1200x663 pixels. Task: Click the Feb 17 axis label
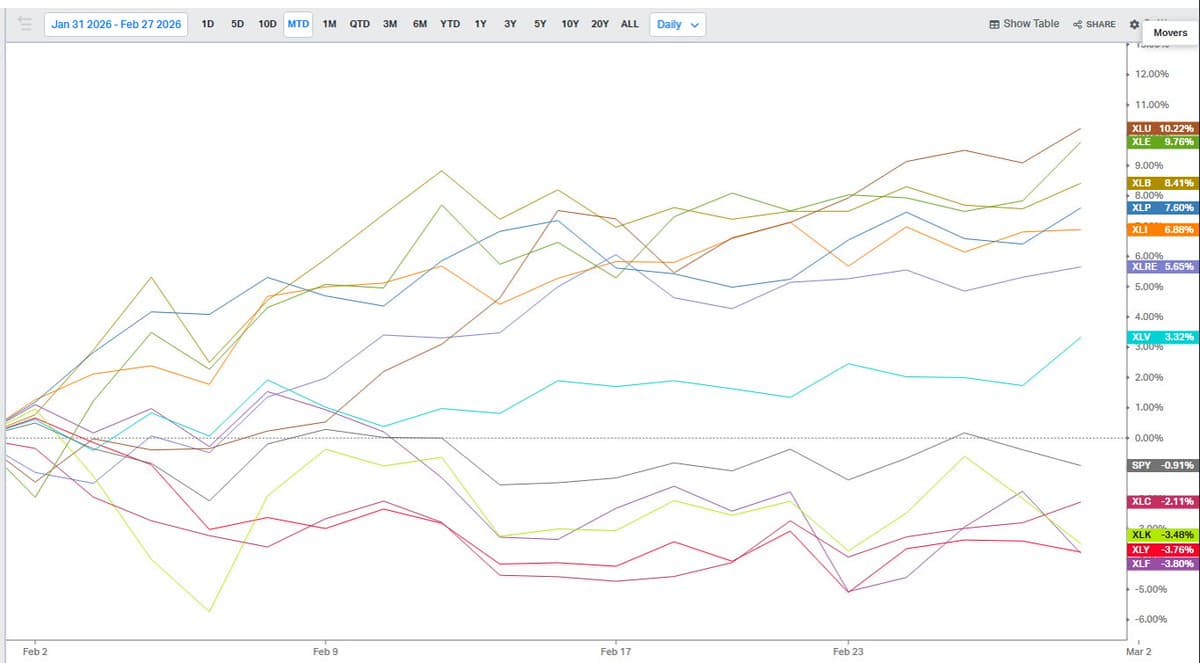click(615, 651)
